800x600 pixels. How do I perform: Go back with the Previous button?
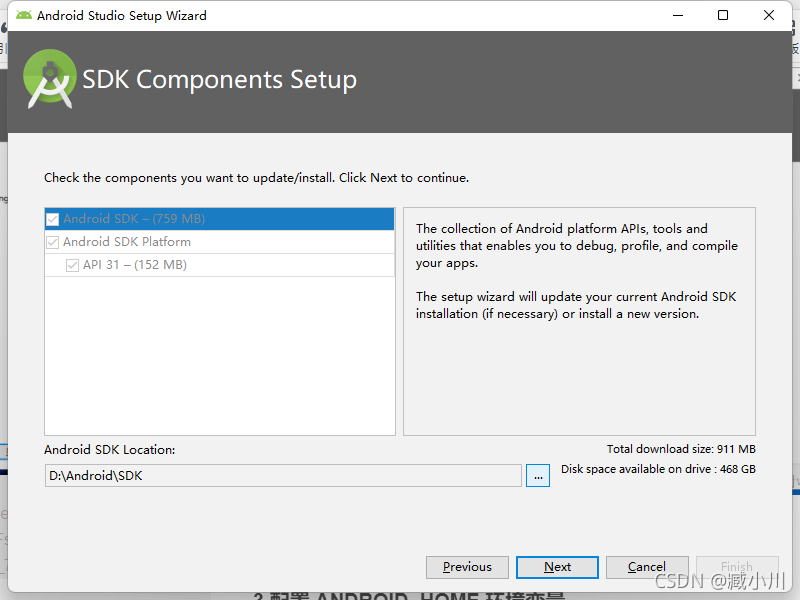point(467,567)
